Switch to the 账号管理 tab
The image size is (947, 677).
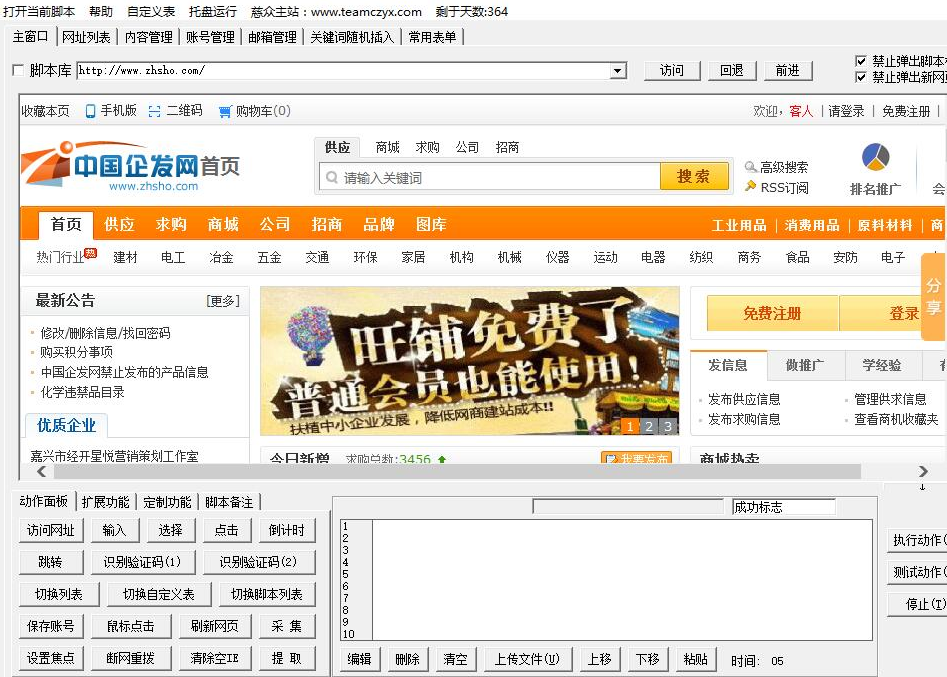(210, 37)
